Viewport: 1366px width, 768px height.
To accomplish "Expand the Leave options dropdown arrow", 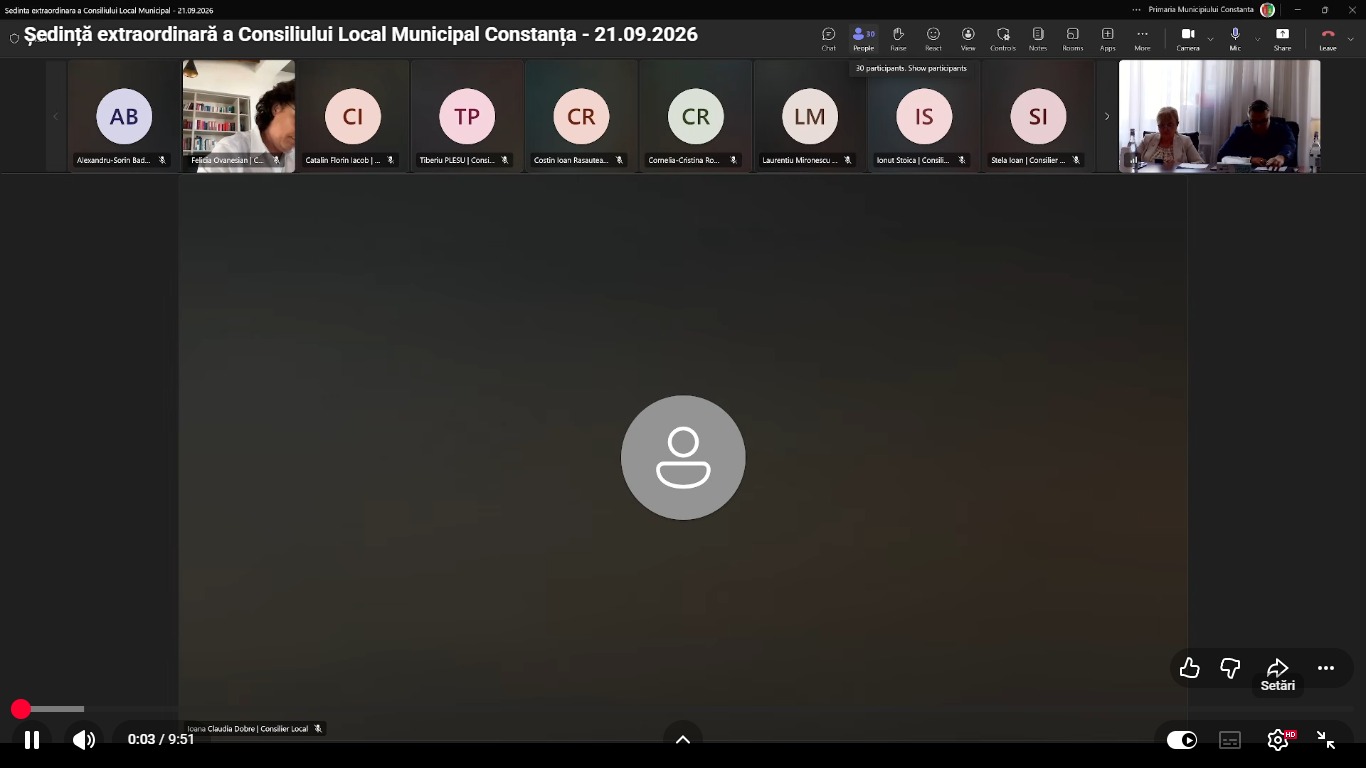I will [1351, 39].
